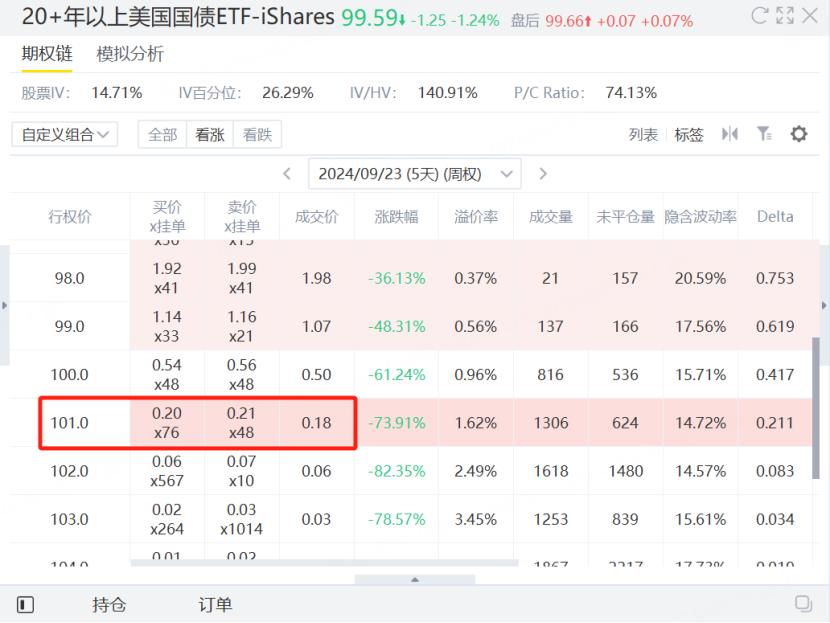The width and height of the screenshot is (830, 623).
Task: Click the horizontal scrollbar below the table
Action: 324,563
